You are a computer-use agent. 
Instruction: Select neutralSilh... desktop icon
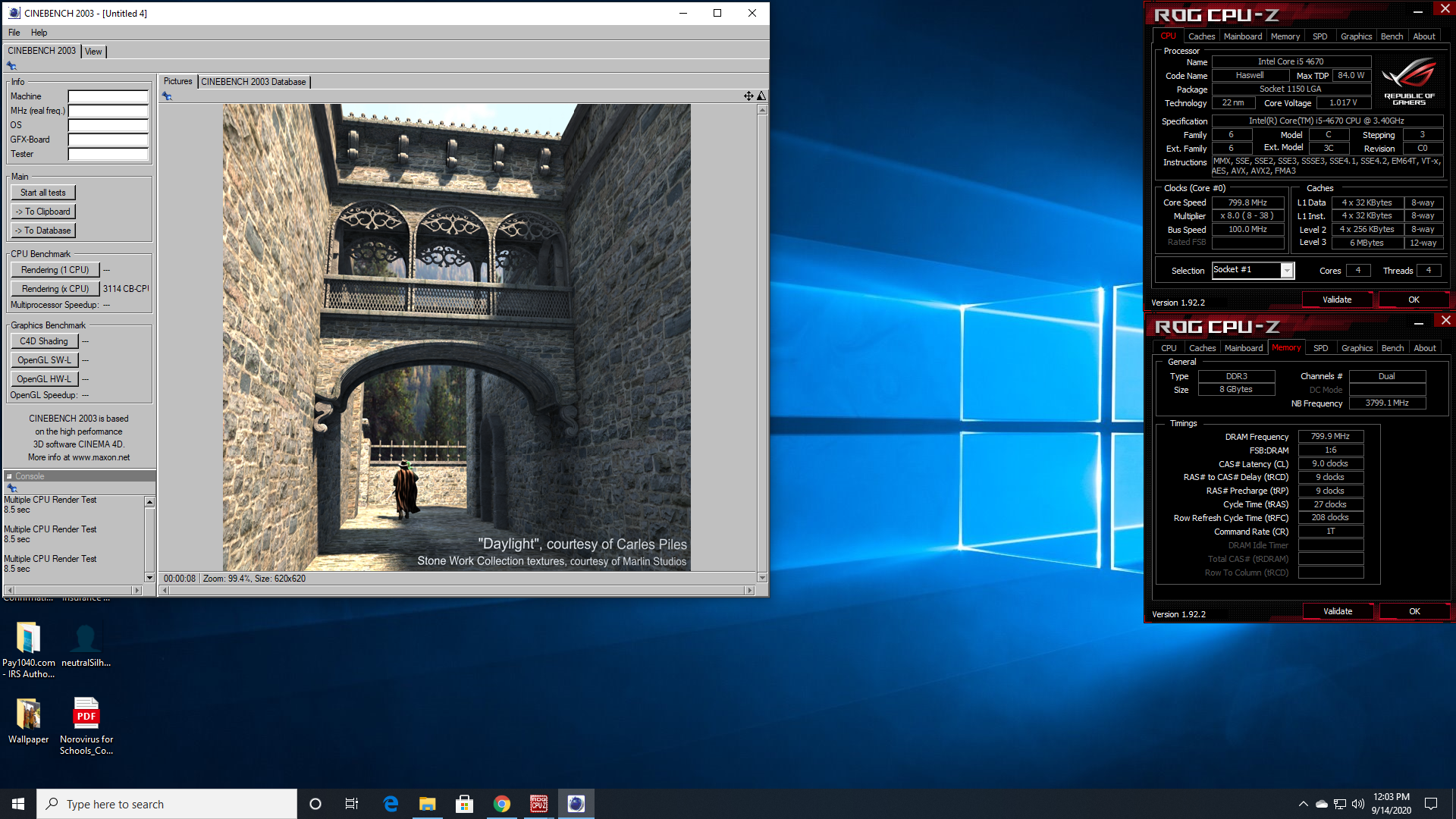(86, 645)
